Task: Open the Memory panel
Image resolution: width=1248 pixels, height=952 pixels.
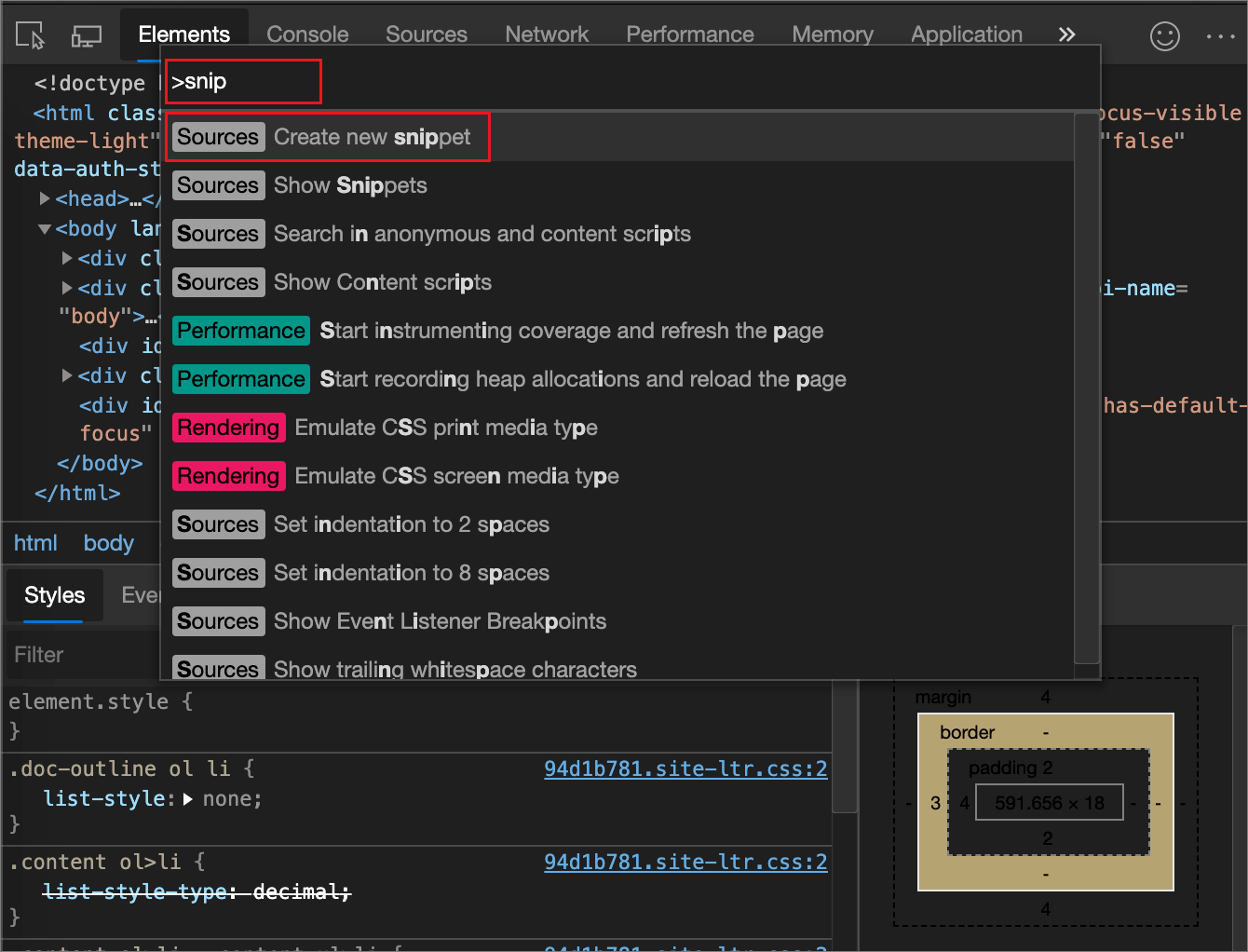Action: click(x=832, y=34)
